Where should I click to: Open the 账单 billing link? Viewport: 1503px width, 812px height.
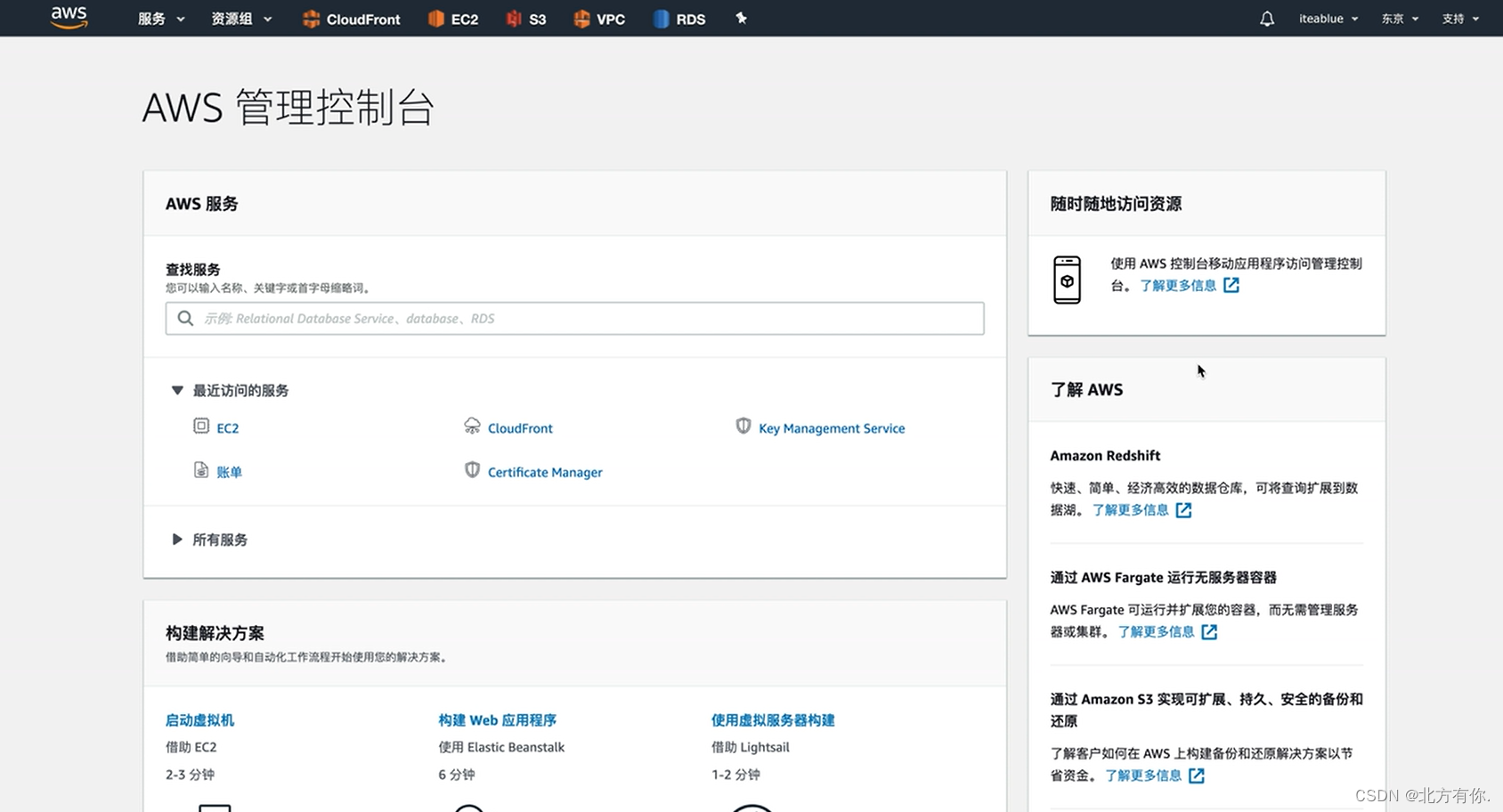click(229, 472)
